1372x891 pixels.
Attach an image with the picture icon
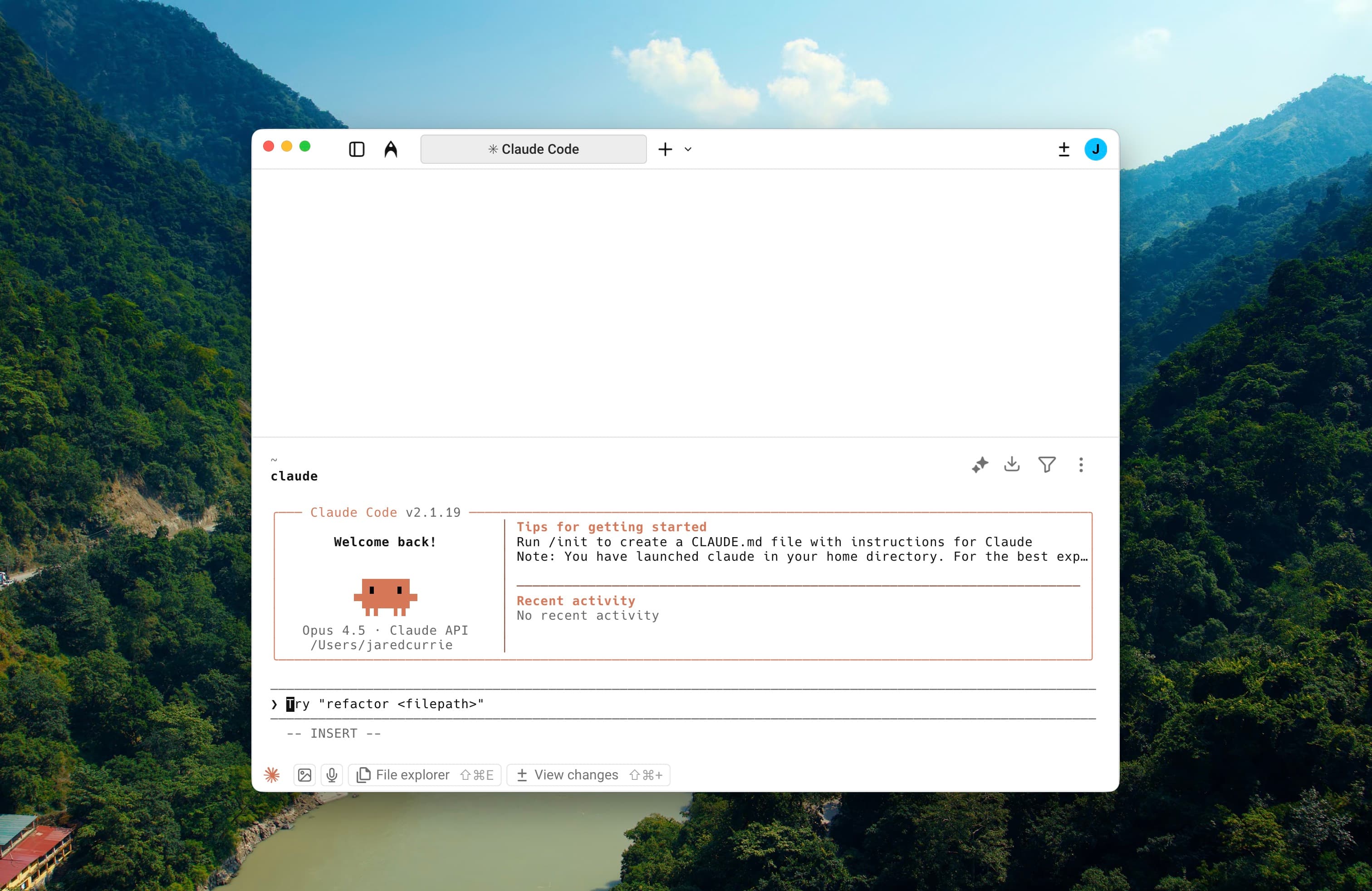click(x=304, y=774)
